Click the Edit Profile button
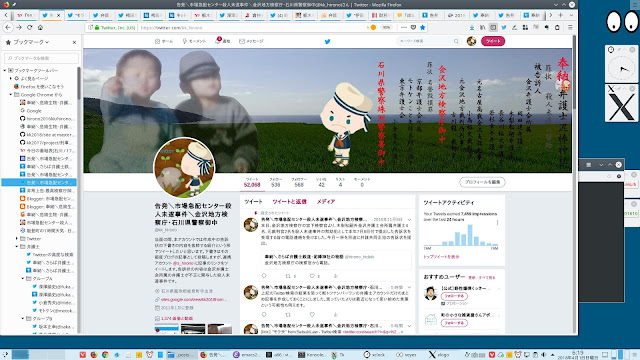This screenshot has width=640, height=360. [482, 182]
